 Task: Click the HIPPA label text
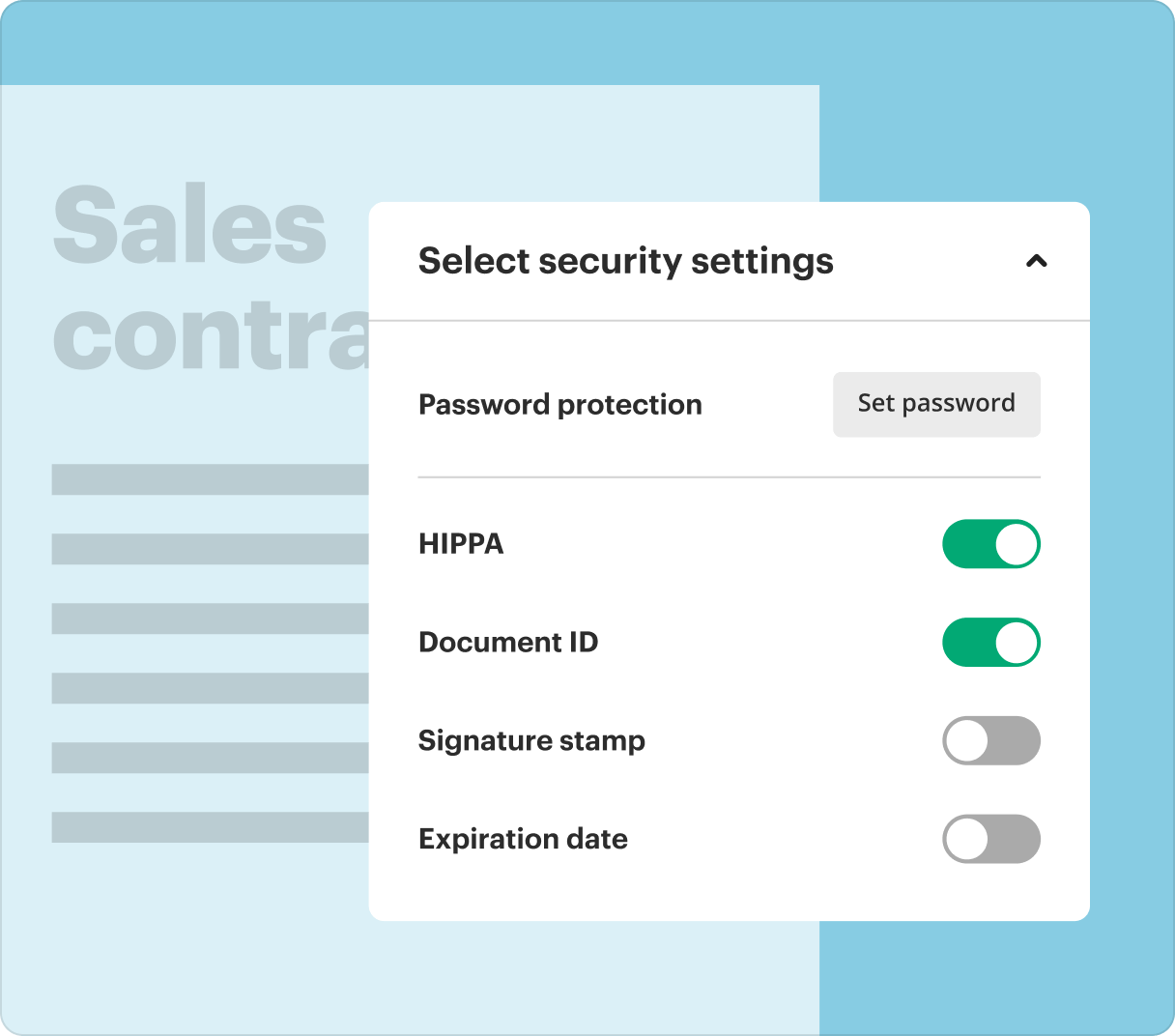pos(461,544)
